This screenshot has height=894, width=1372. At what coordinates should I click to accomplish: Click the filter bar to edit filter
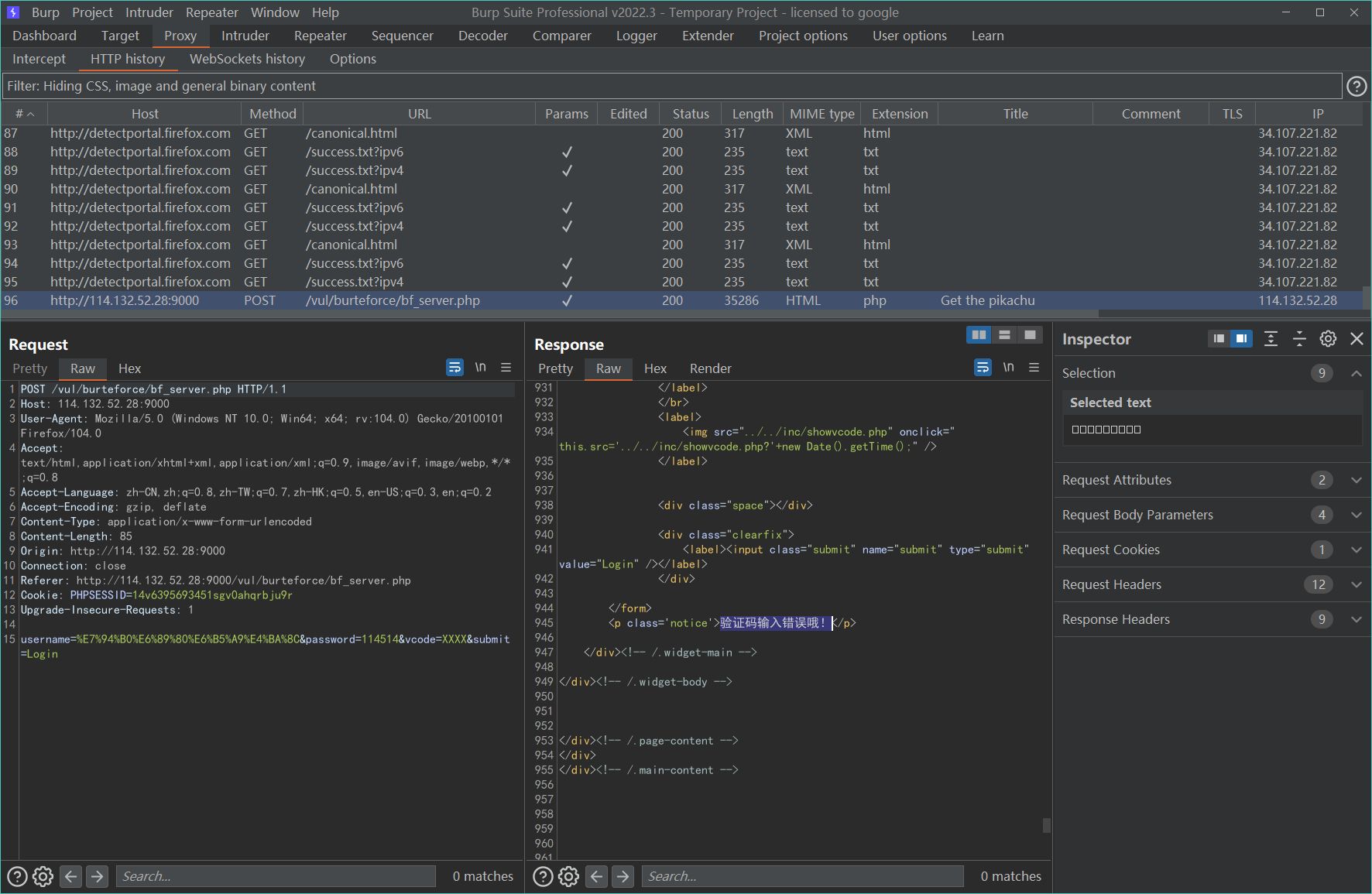[x=672, y=86]
